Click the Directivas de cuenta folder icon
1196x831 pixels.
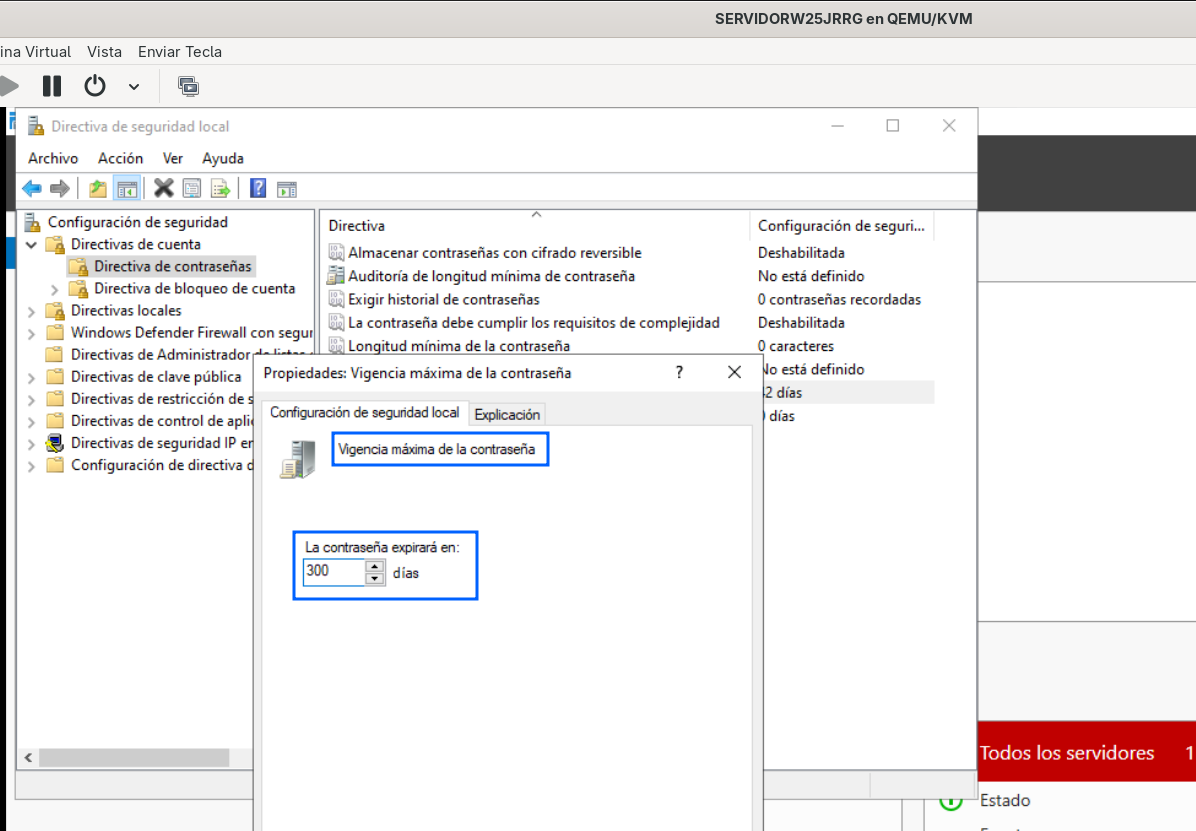coord(55,244)
